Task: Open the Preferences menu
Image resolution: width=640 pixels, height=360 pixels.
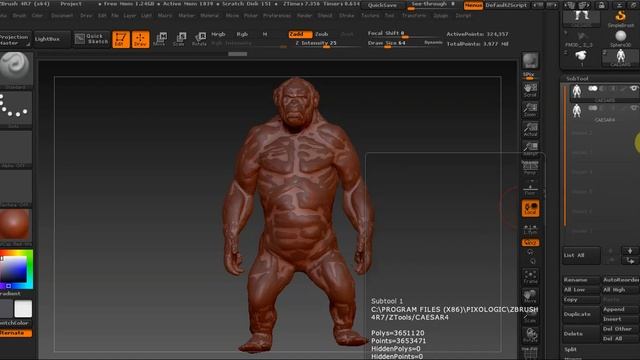Action: point(277,16)
